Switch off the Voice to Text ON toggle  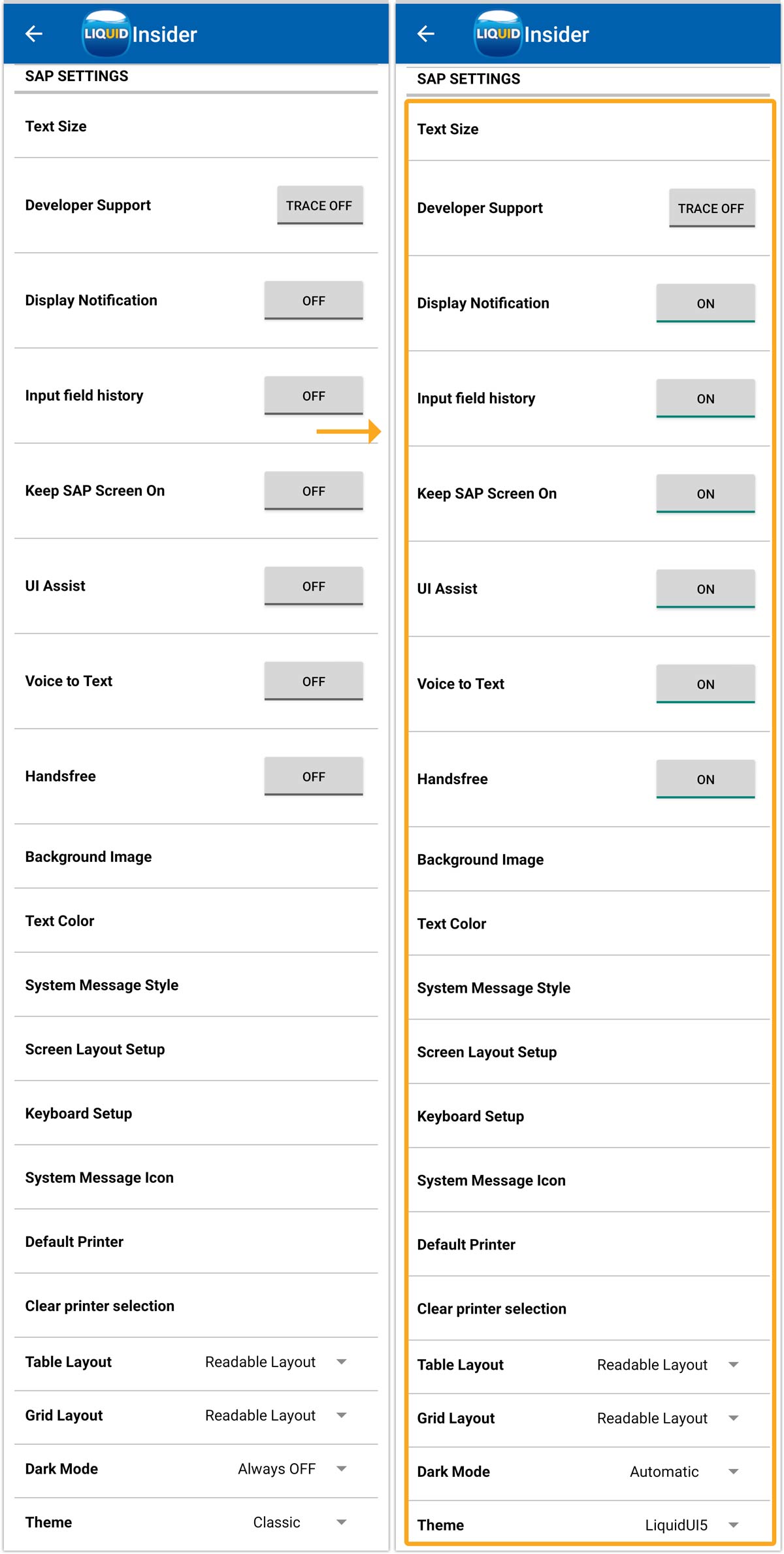point(706,684)
